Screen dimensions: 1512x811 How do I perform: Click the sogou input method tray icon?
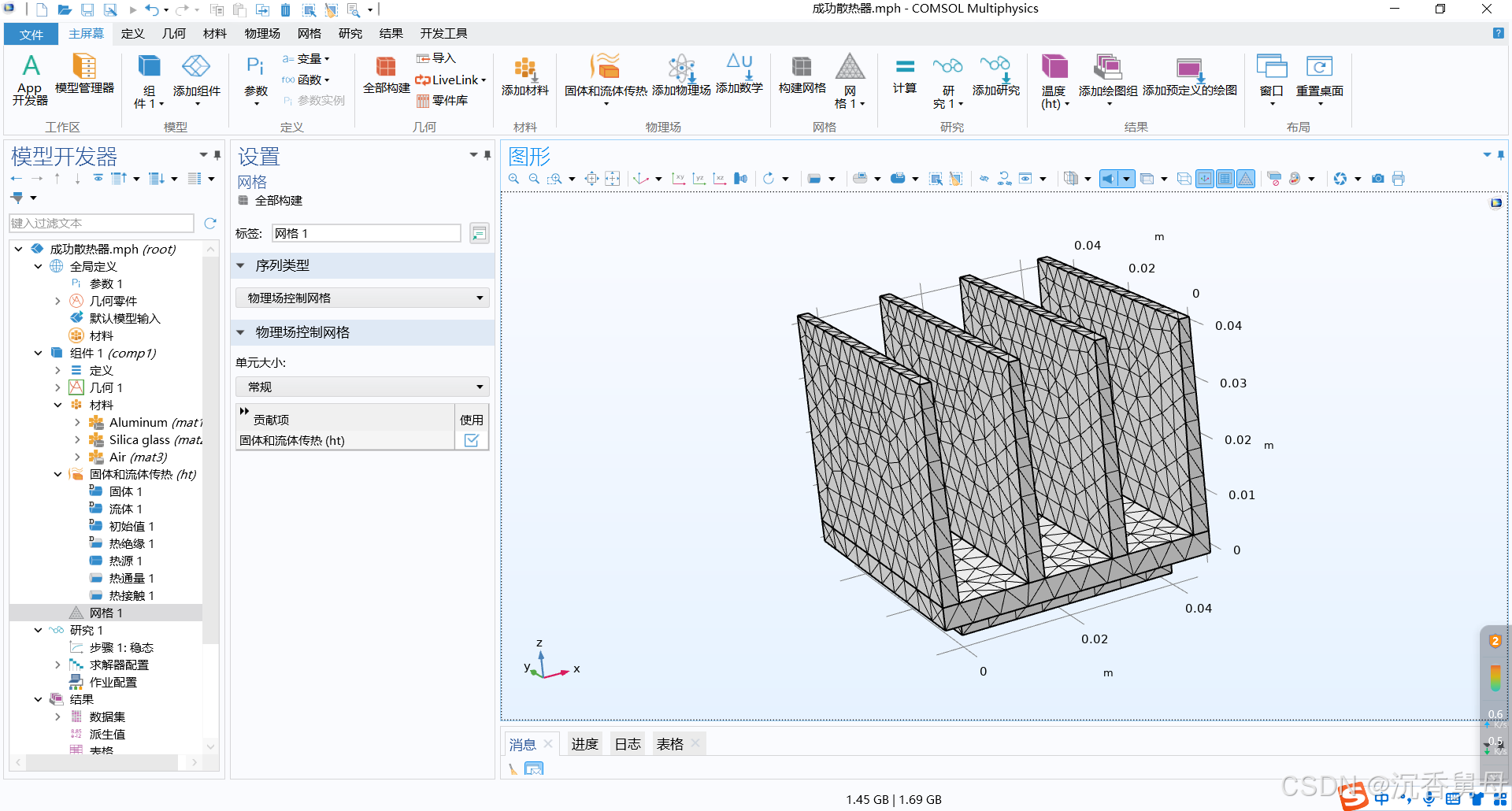tap(1354, 795)
